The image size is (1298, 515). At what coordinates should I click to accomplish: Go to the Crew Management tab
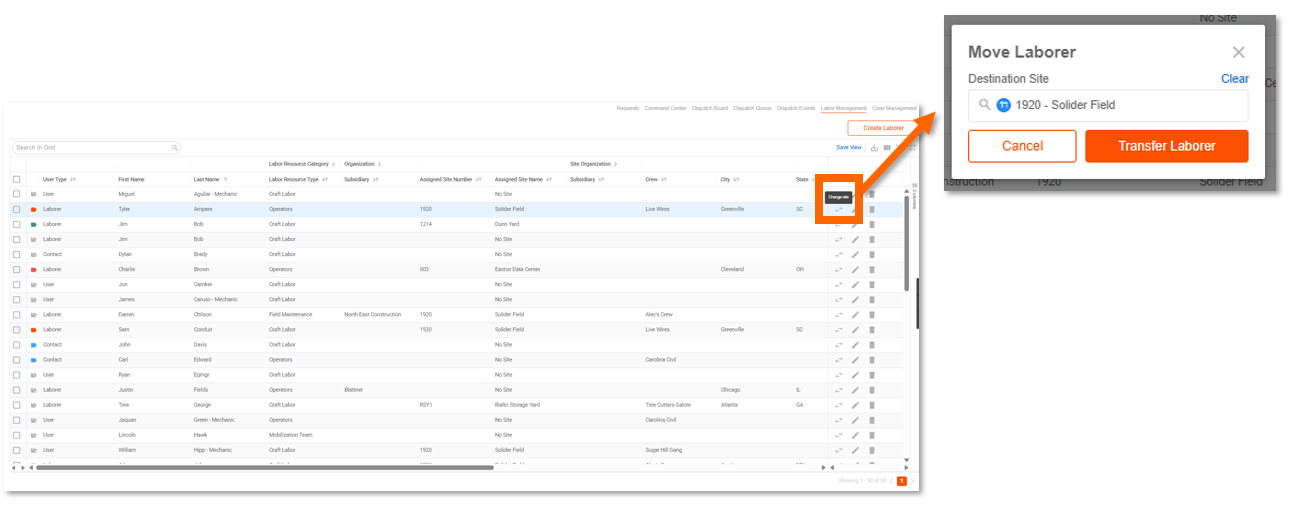click(894, 108)
